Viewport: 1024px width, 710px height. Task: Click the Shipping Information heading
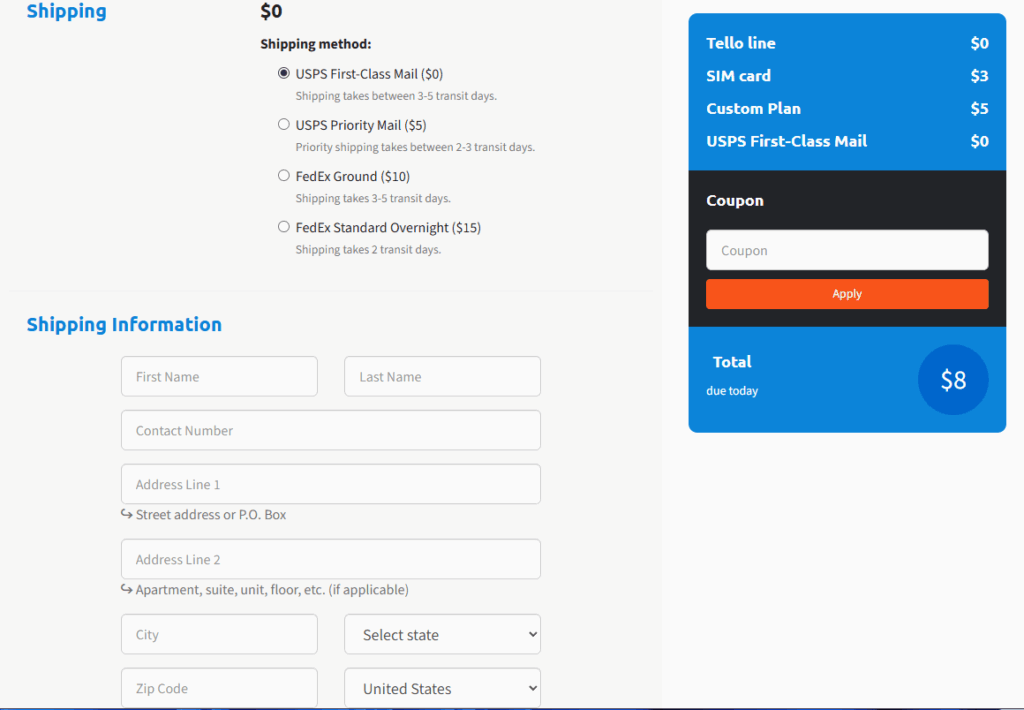[x=124, y=324]
